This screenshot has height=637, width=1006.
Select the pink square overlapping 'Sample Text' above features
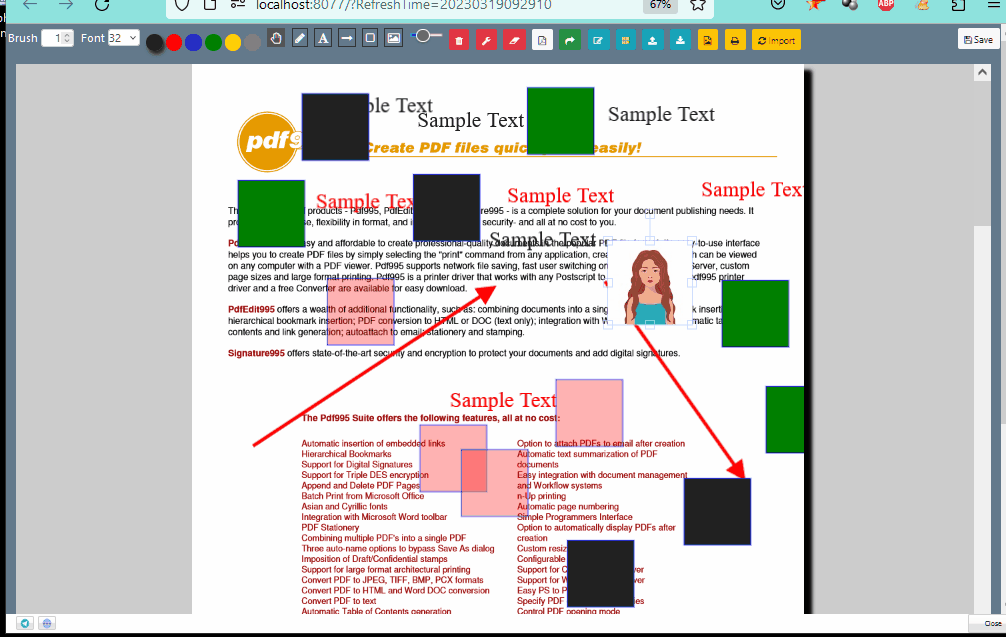pyautogui.click(x=589, y=413)
